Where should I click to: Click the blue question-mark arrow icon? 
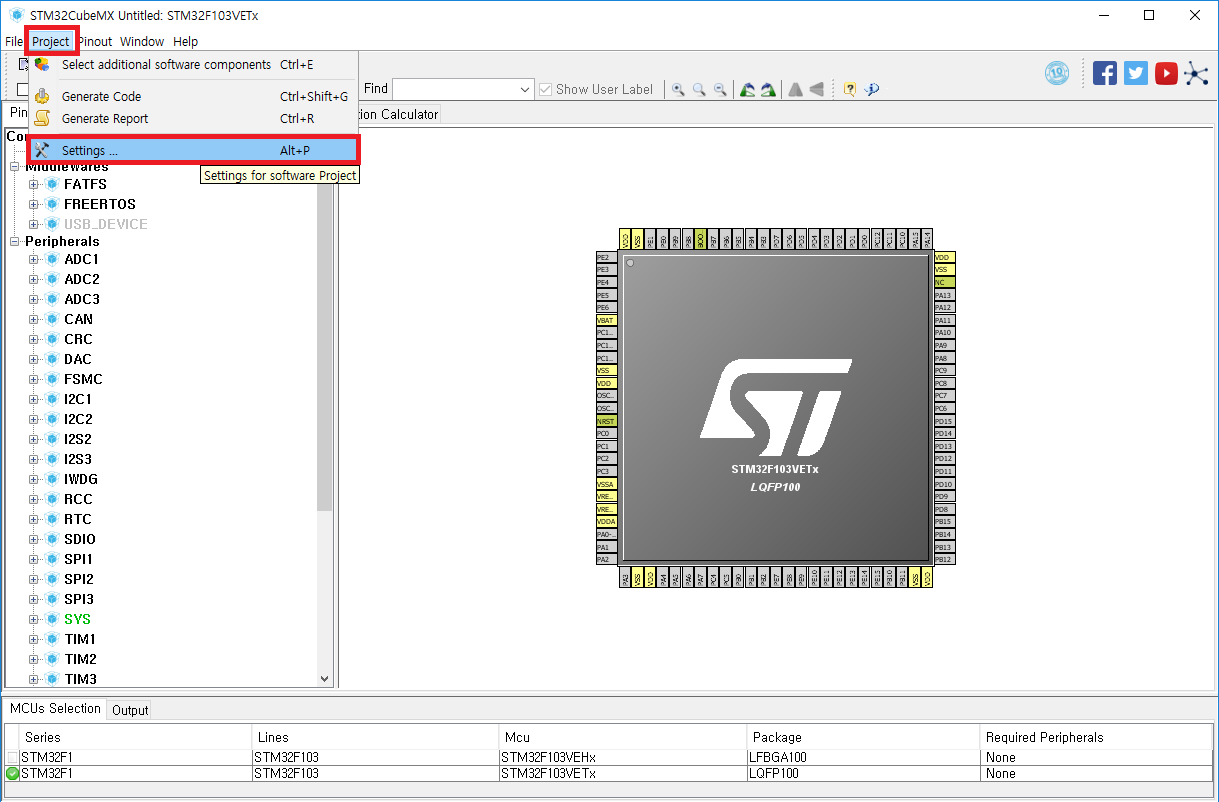[x=871, y=89]
